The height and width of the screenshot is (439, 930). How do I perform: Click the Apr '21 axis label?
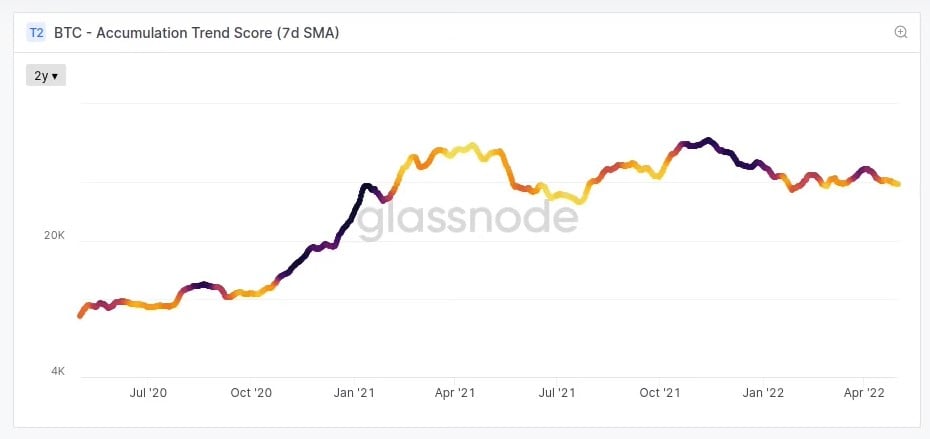[x=455, y=393]
